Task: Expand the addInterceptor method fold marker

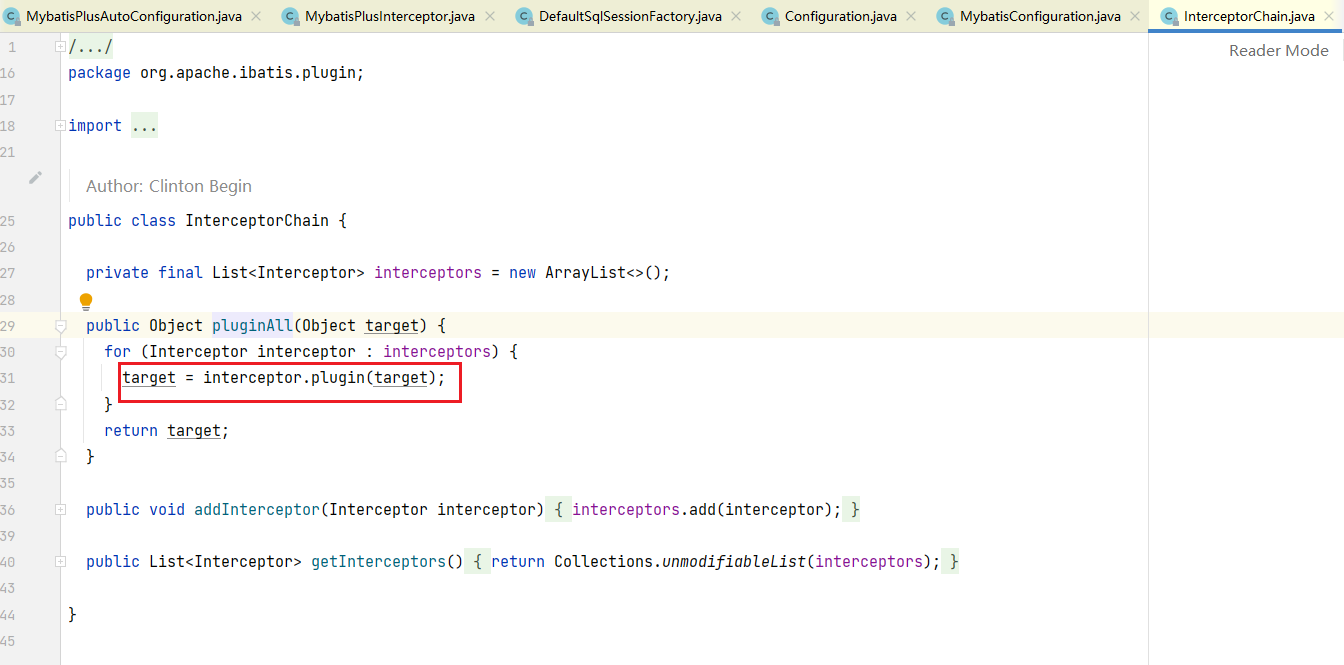Action: 61,510
